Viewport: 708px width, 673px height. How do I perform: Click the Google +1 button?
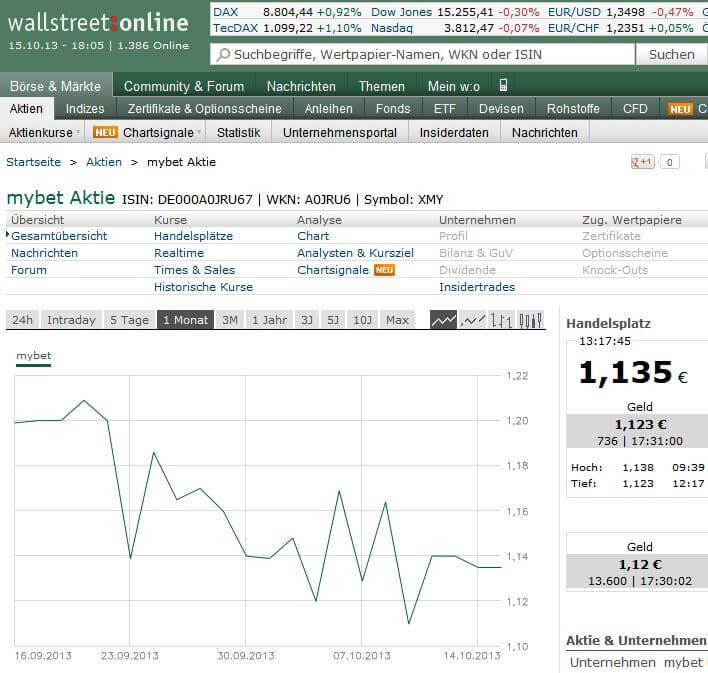tap(643, 162)
